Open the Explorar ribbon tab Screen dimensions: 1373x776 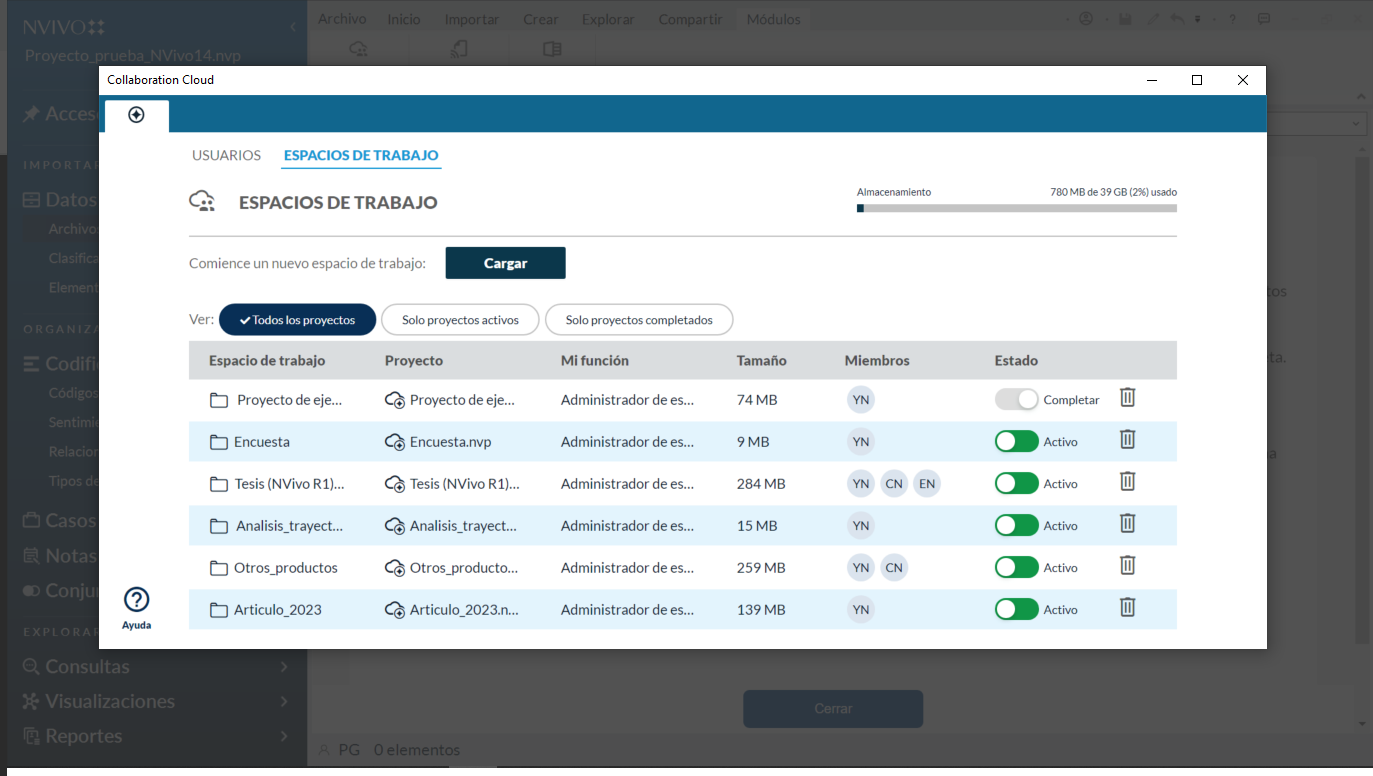click(x=608, y=19)
